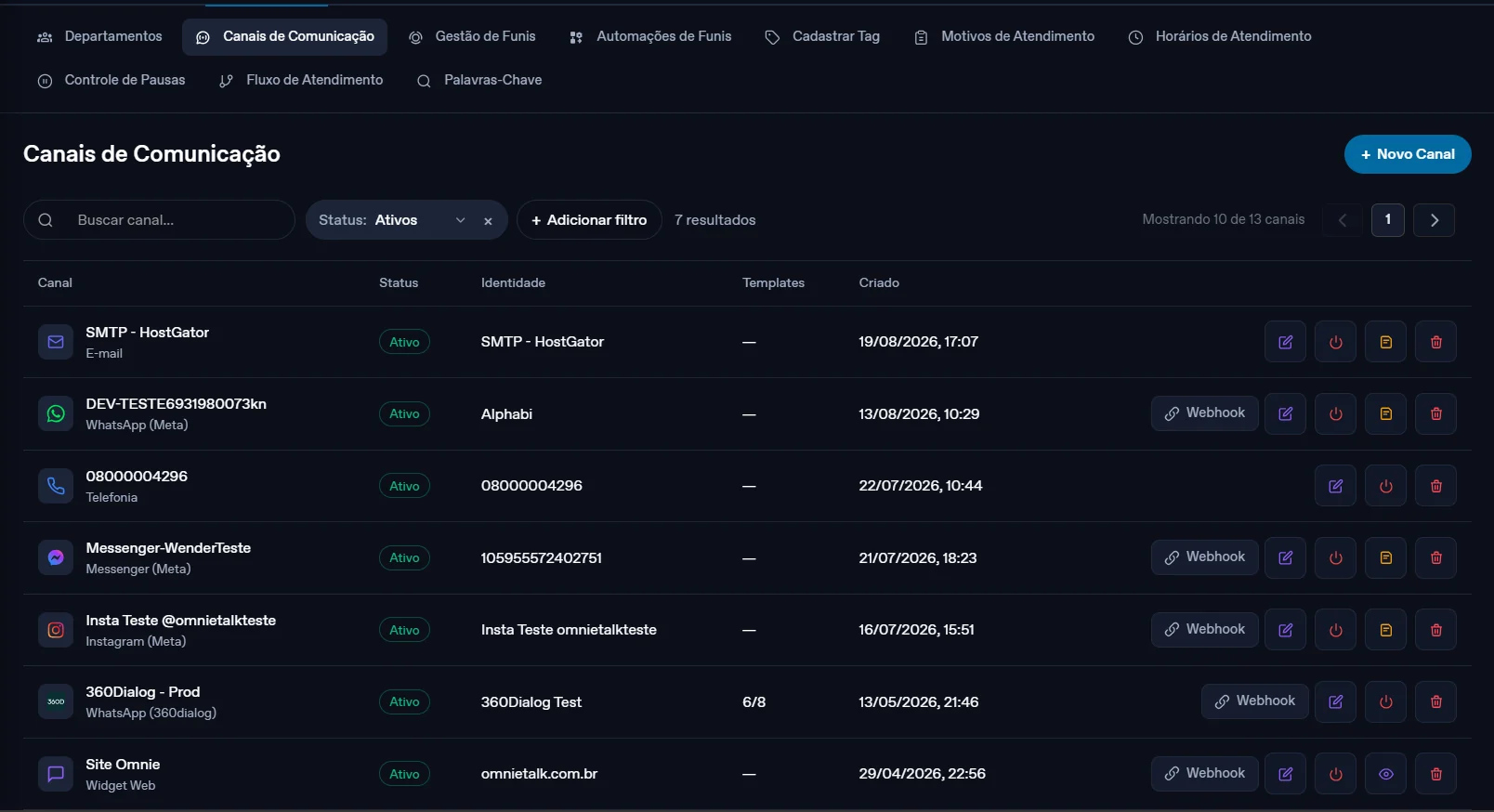Go to Automações de Funis tab
1494x812 pixels.
[650, 37]
